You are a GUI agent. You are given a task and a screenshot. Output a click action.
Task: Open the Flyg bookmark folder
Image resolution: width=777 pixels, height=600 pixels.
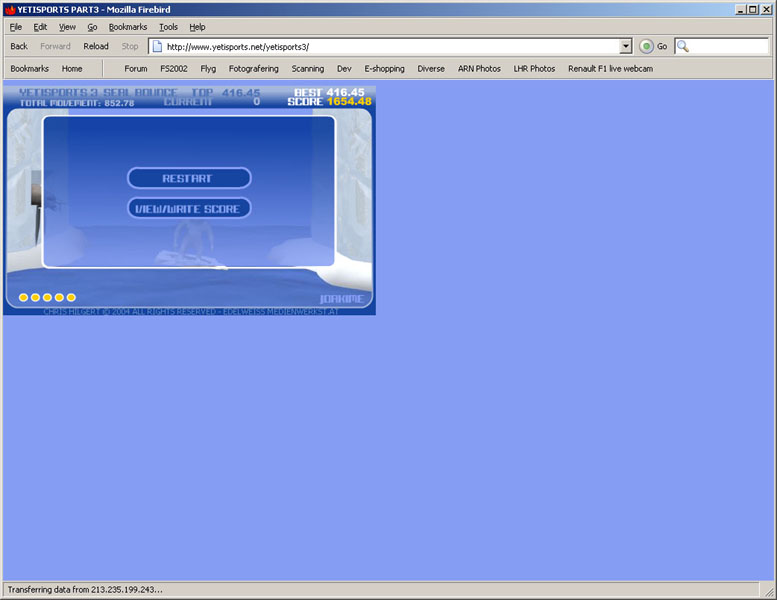tap(208, 68)
